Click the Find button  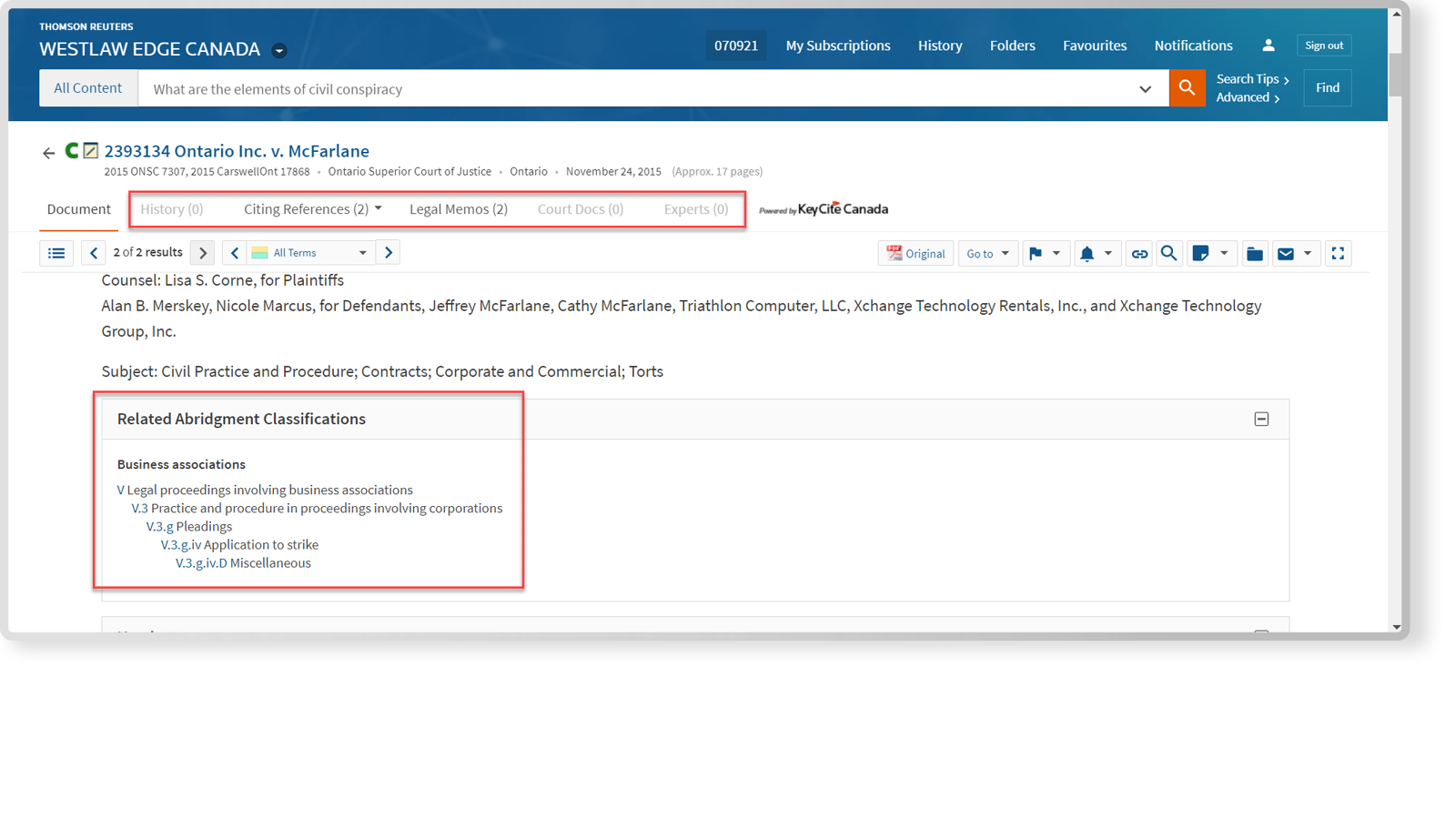tap(1328, 88)
